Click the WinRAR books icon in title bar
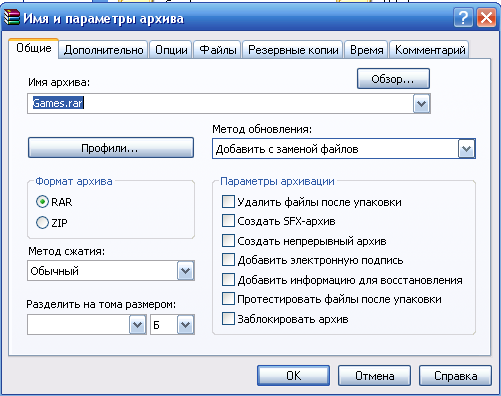This screenshot has width=501, height=396. 12,17
